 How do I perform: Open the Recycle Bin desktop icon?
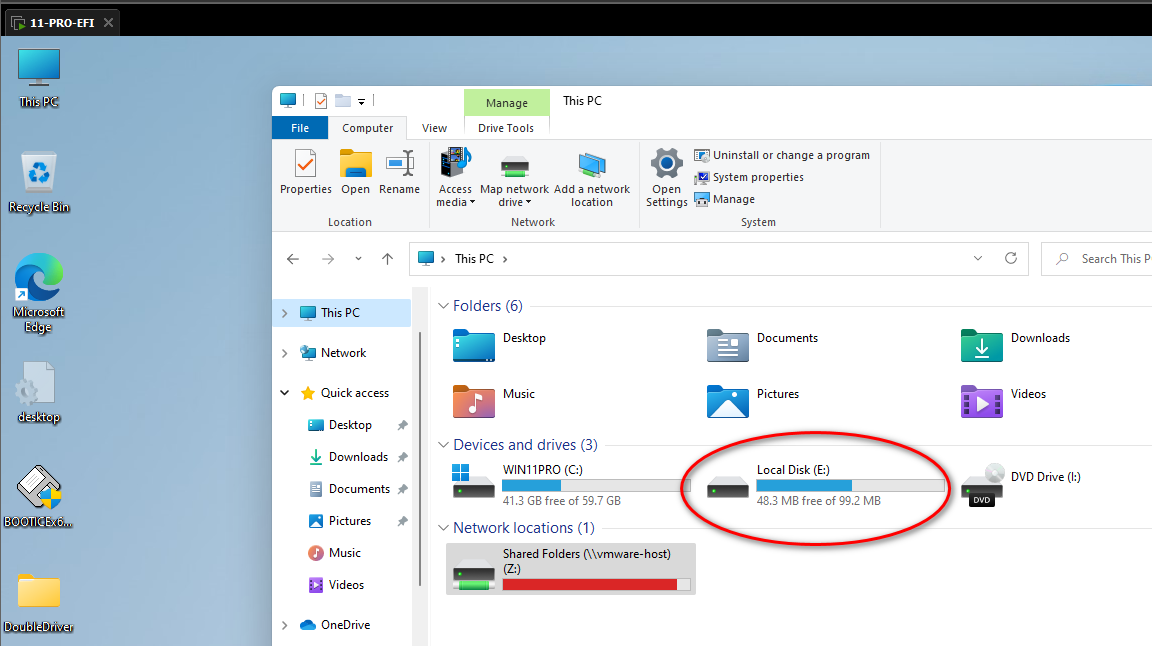coord(39,182)
